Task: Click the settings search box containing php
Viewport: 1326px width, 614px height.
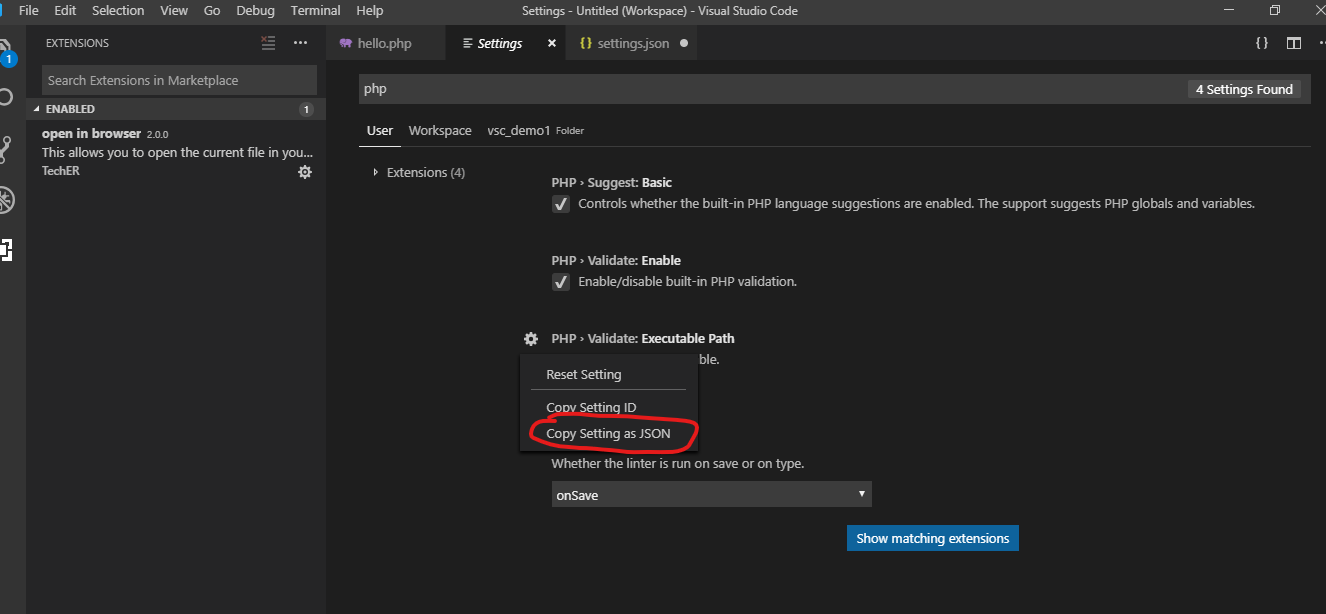Action: point(770,89)
